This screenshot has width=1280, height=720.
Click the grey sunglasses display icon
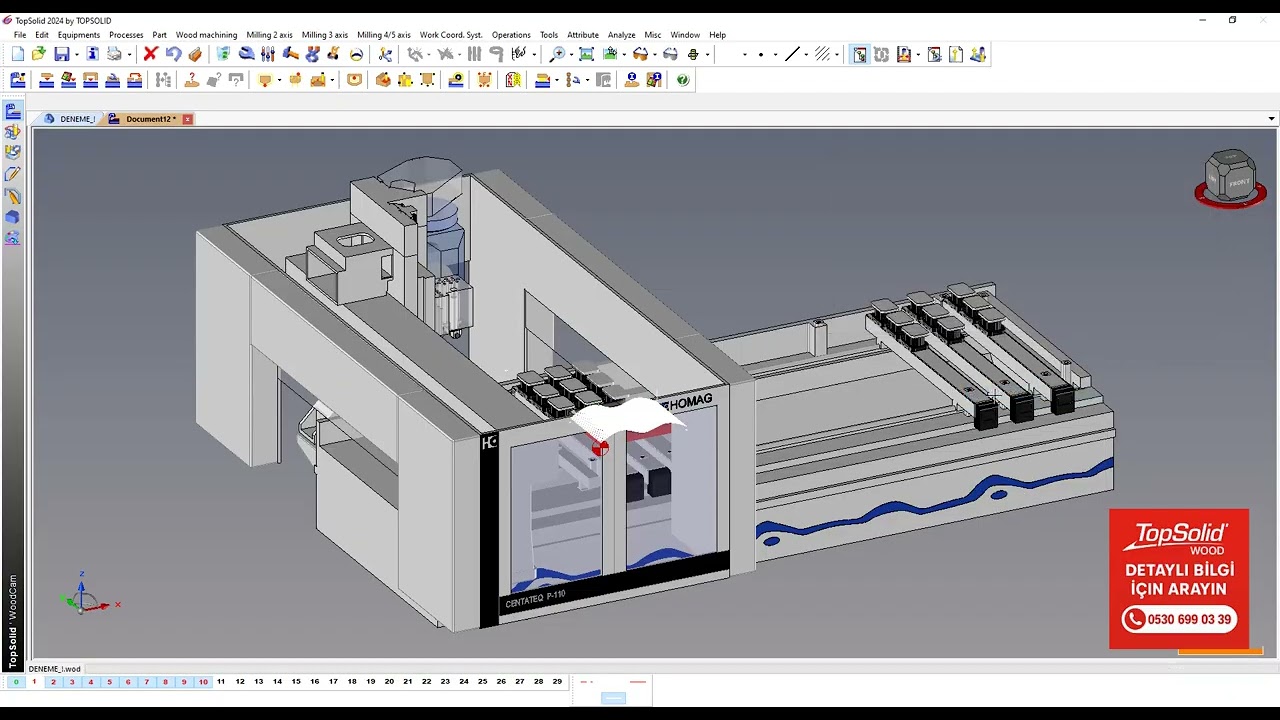pyautogui.click(x=670, y=54)
